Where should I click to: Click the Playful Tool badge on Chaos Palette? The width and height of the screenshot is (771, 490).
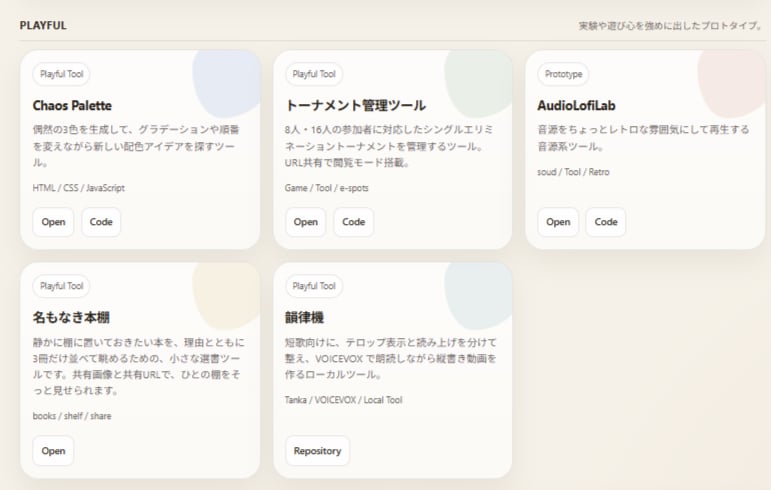[61, 74]
